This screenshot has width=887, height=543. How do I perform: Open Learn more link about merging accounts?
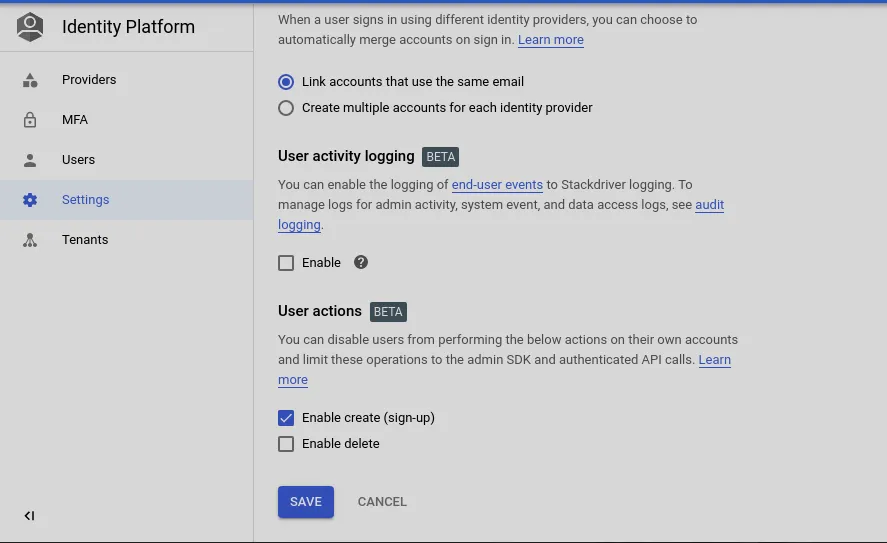point(551,40)
